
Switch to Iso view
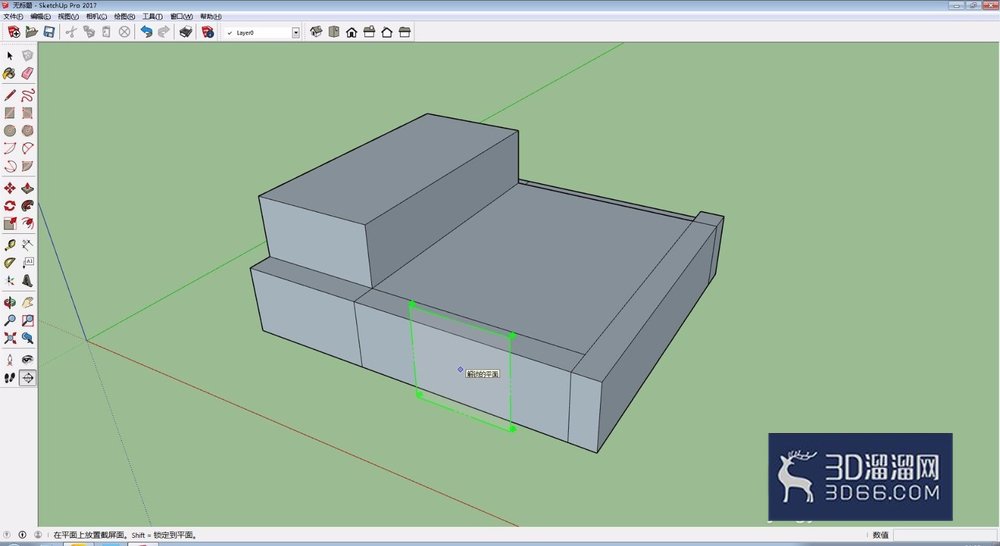click(316, 32)
